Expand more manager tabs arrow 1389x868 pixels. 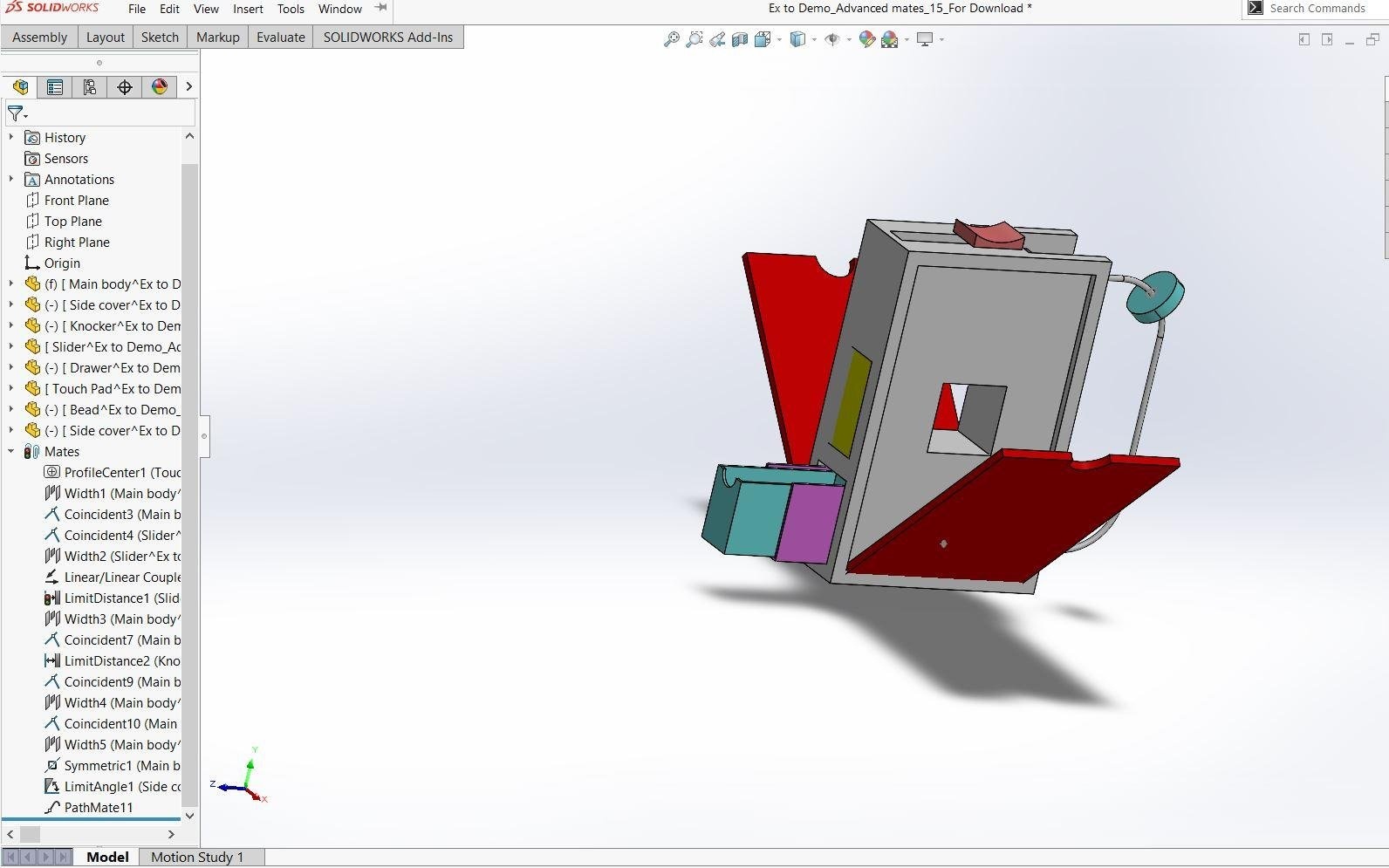(188, 86)
